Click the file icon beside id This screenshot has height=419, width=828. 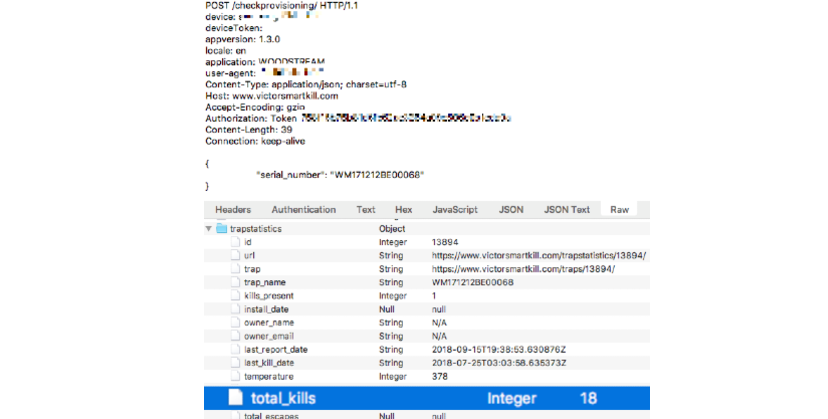tap(236, 242)
